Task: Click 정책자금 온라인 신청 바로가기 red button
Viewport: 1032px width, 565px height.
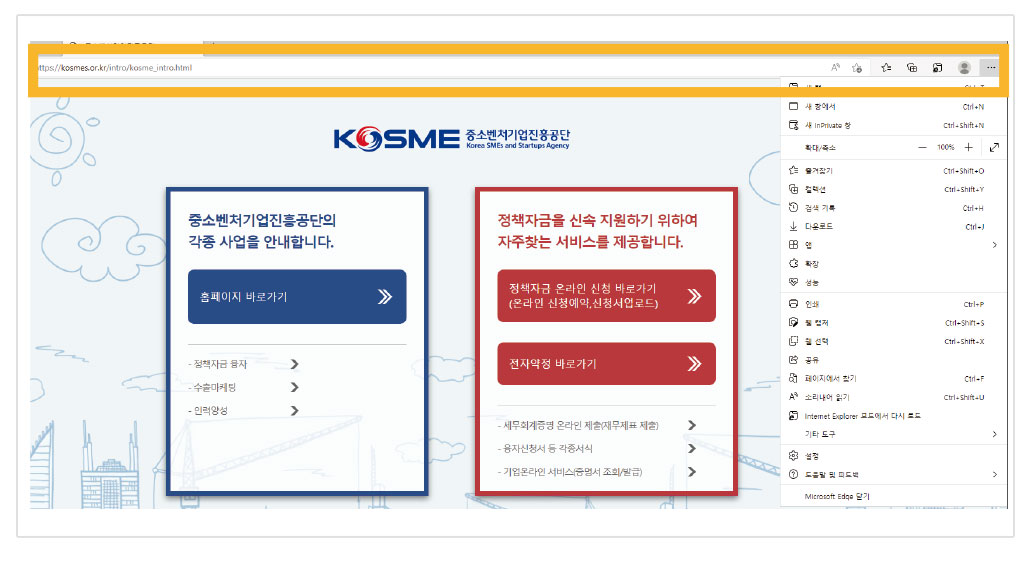Action: coord(606,296)
